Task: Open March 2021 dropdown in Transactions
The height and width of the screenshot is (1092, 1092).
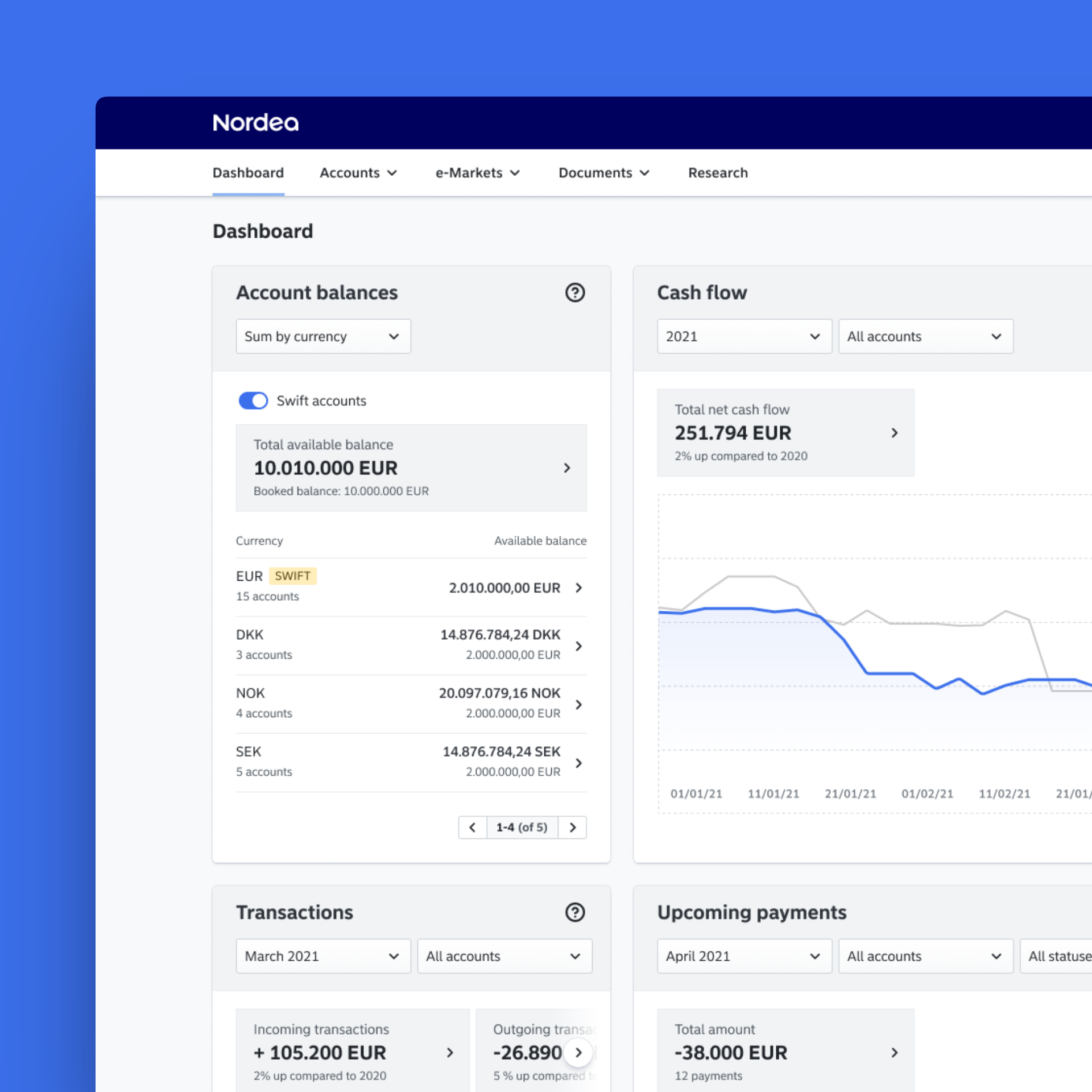Action: [x=323, y=956]
